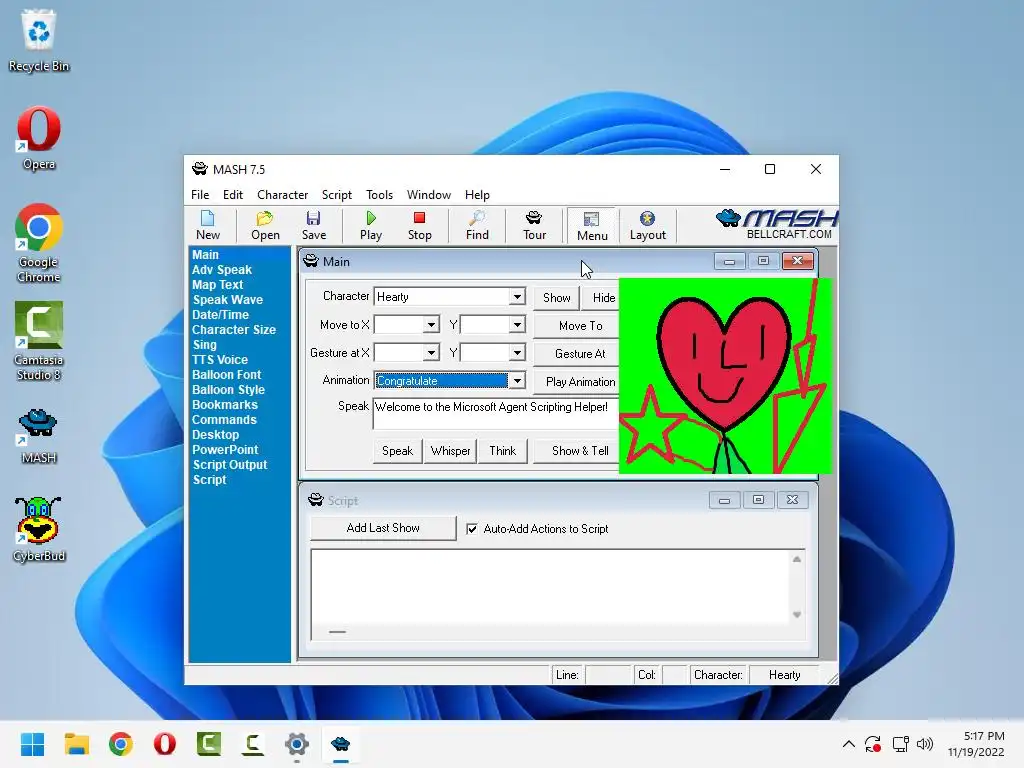This screenshot has height=768, width=1024.
Task: Click the Think button
Action: coord(503,451)
